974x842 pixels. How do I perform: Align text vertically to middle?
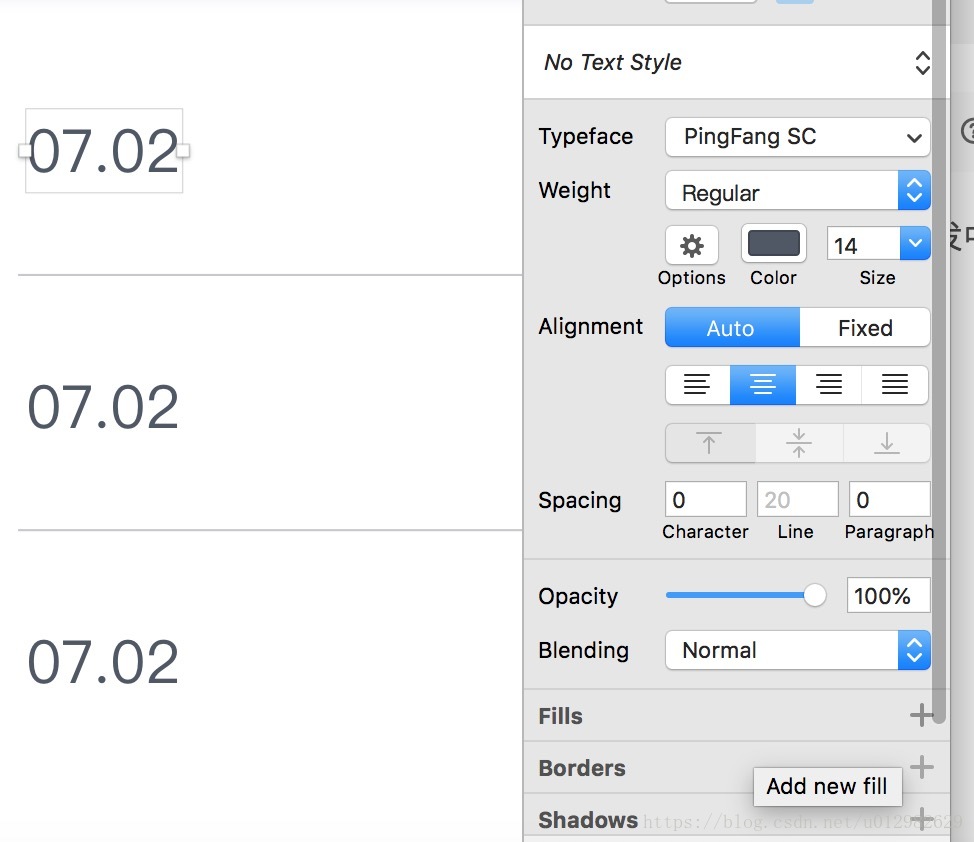(799, 443)
